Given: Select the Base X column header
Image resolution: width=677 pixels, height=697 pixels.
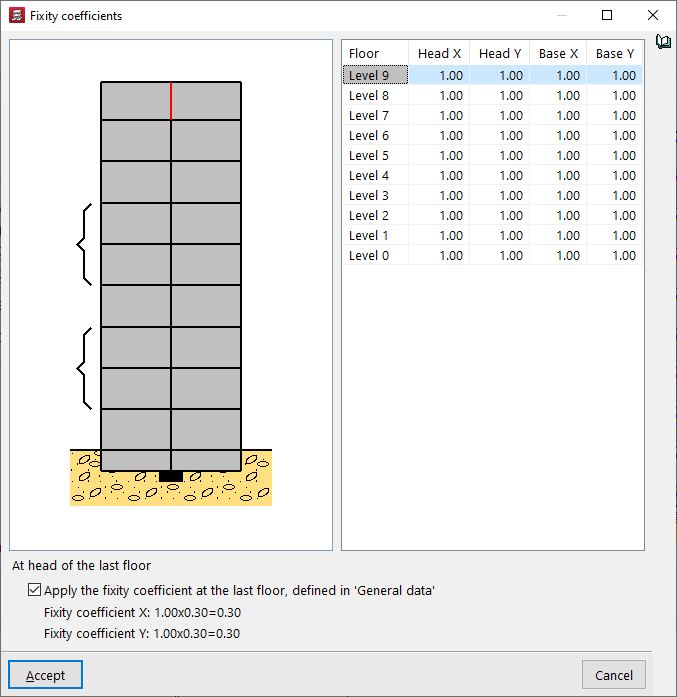Looking at the screenshot, I should [x=558, y=53].
